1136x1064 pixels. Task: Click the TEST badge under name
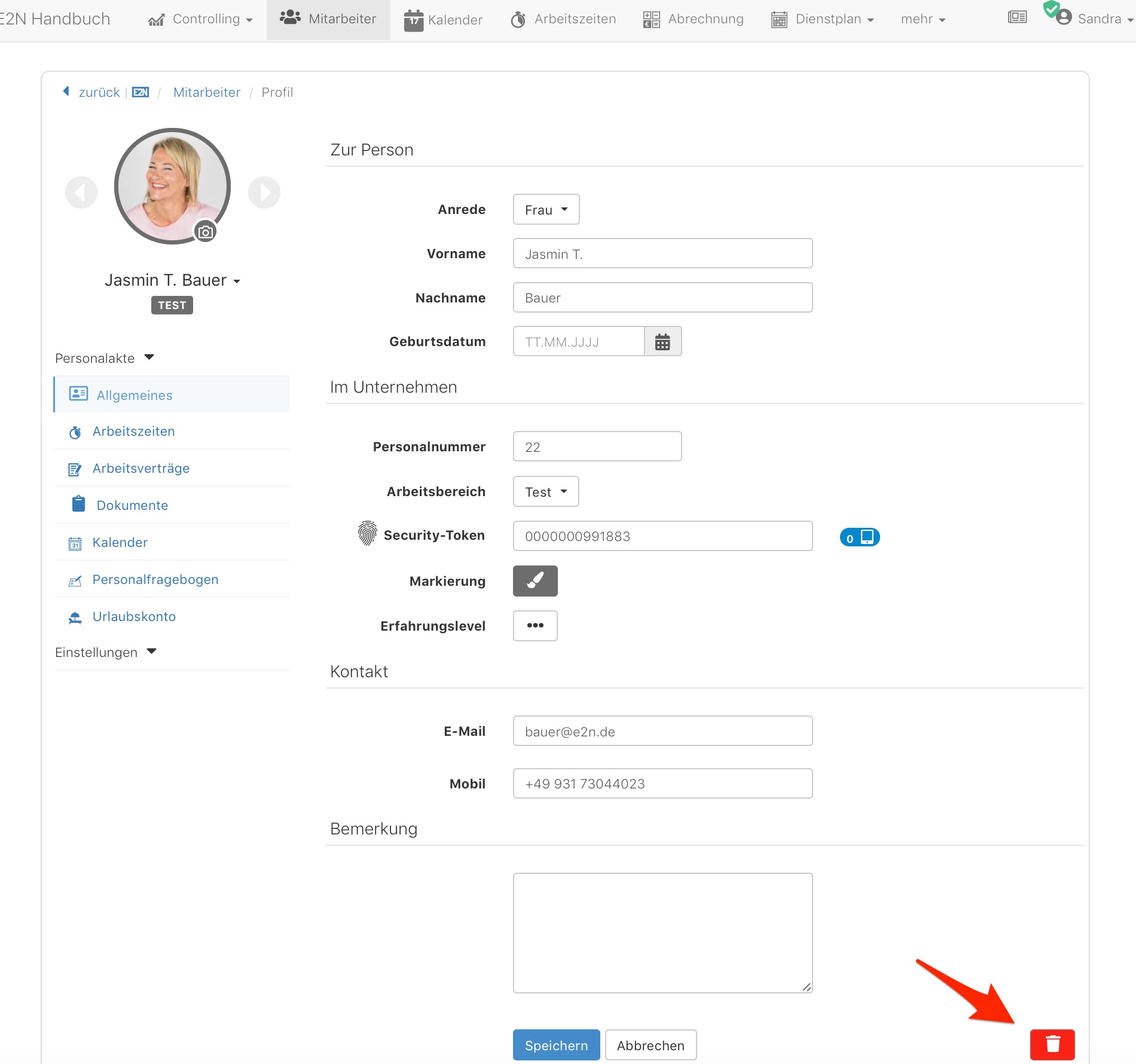click(172, 305)
